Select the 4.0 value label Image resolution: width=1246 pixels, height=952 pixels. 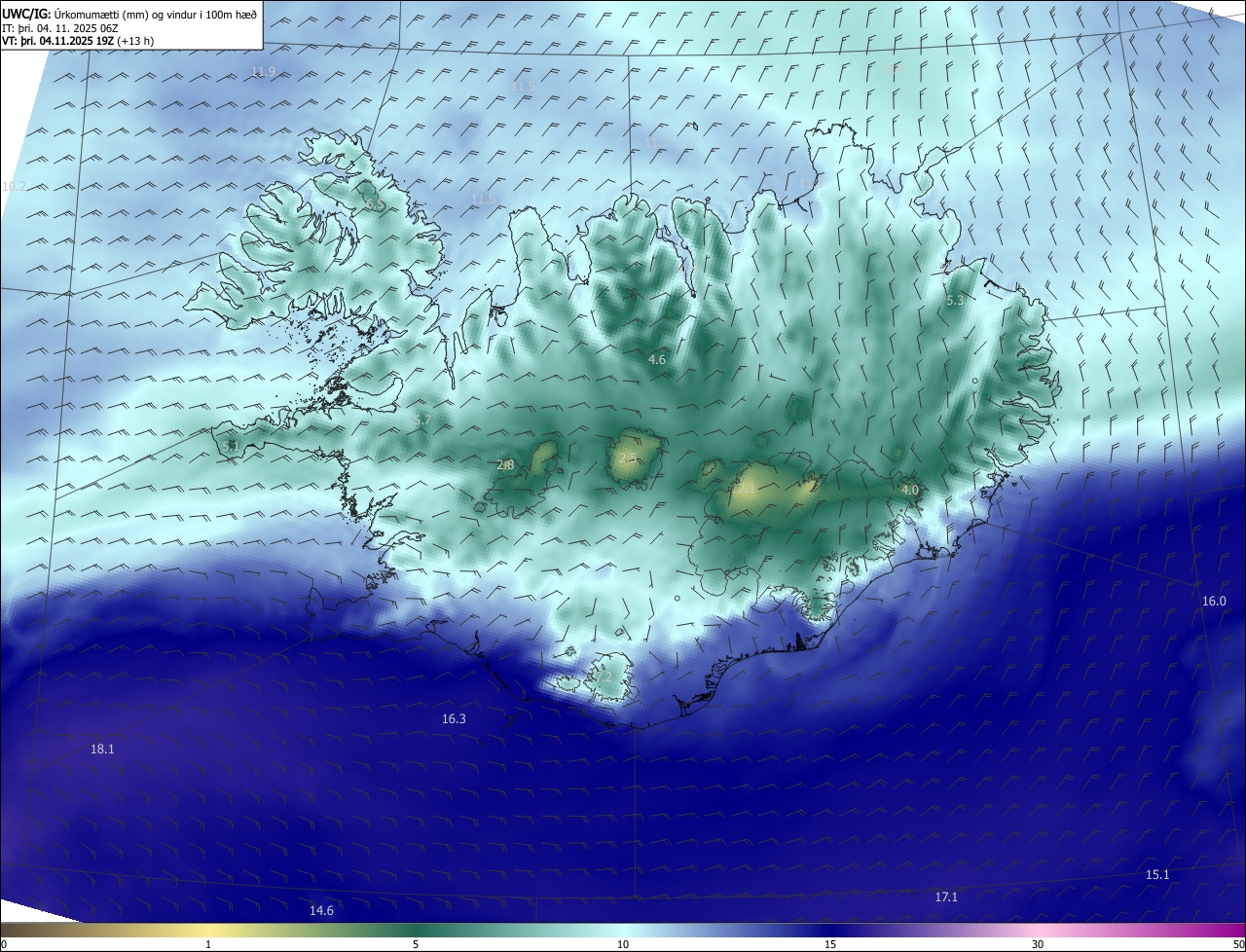(x=910, y=490)
